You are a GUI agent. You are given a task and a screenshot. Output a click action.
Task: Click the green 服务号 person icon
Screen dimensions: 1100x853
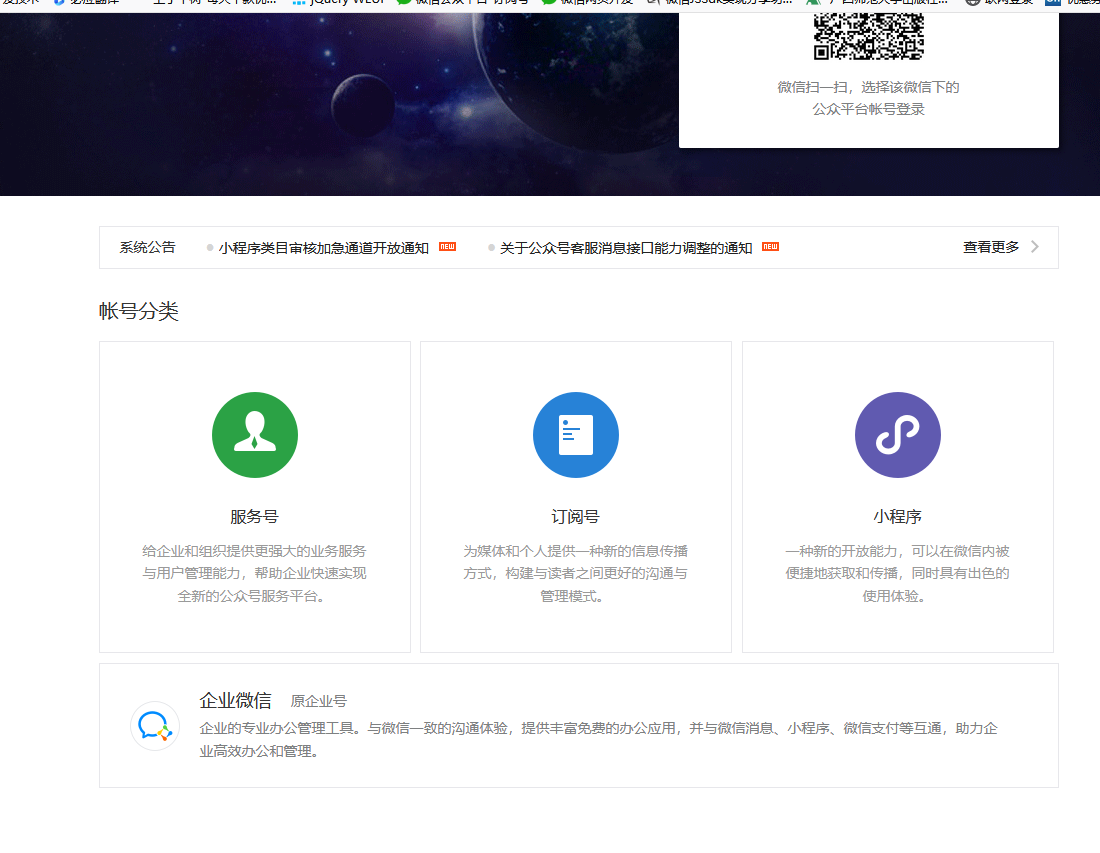point(255,435)
